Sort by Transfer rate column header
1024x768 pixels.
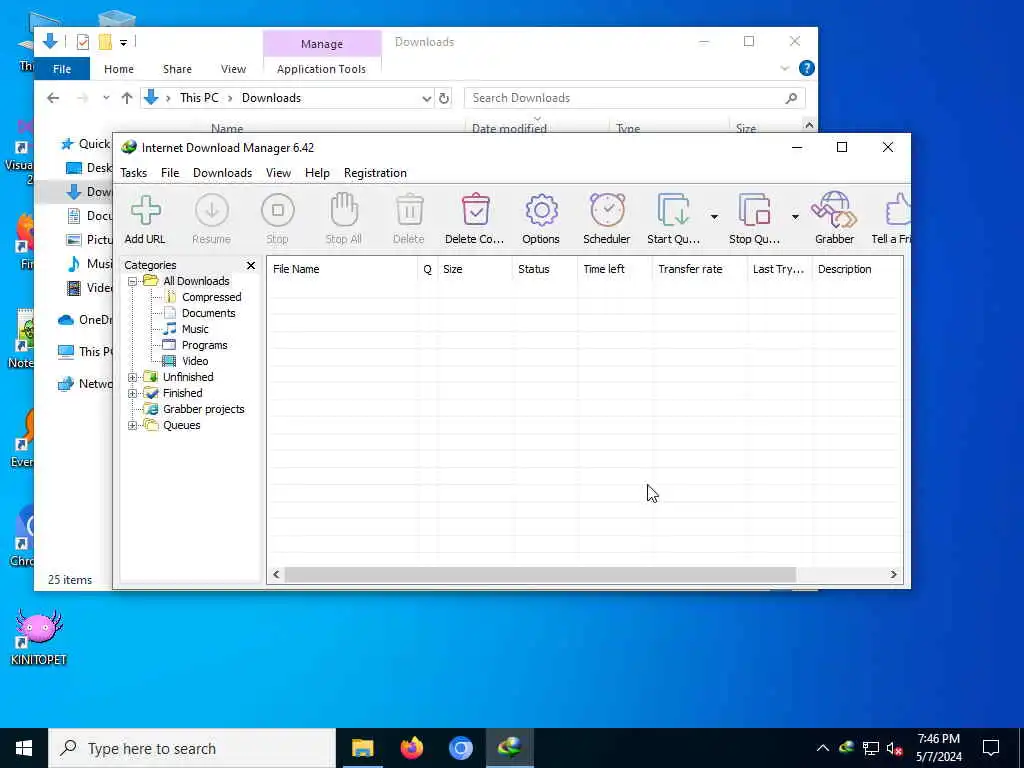click(x=699, y=269)
